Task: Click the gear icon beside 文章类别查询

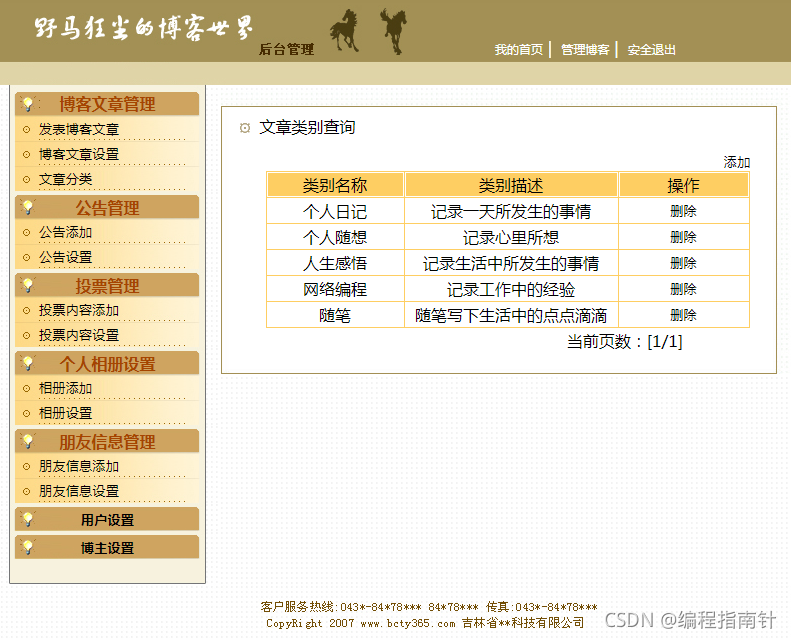Action: [245, 128]
